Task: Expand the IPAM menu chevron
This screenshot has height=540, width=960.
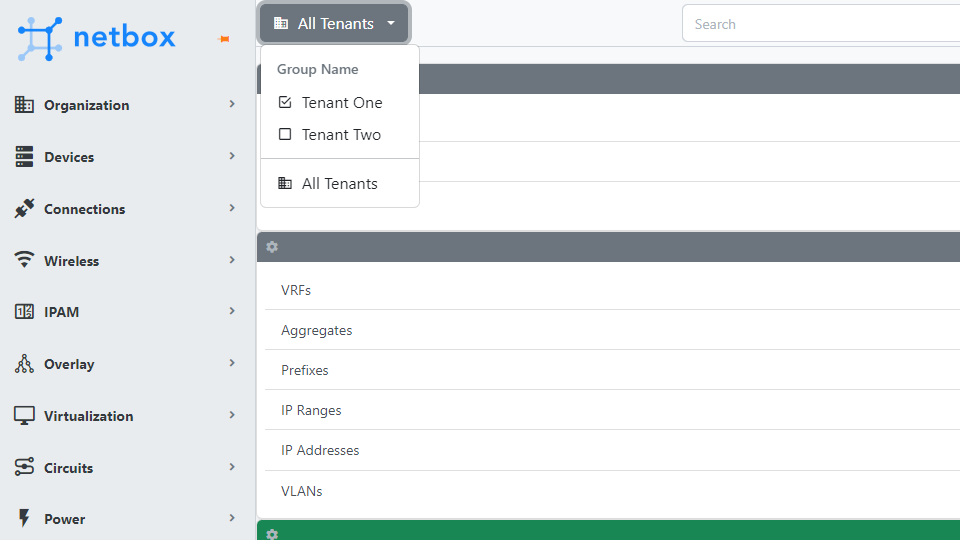Action: 232,311
